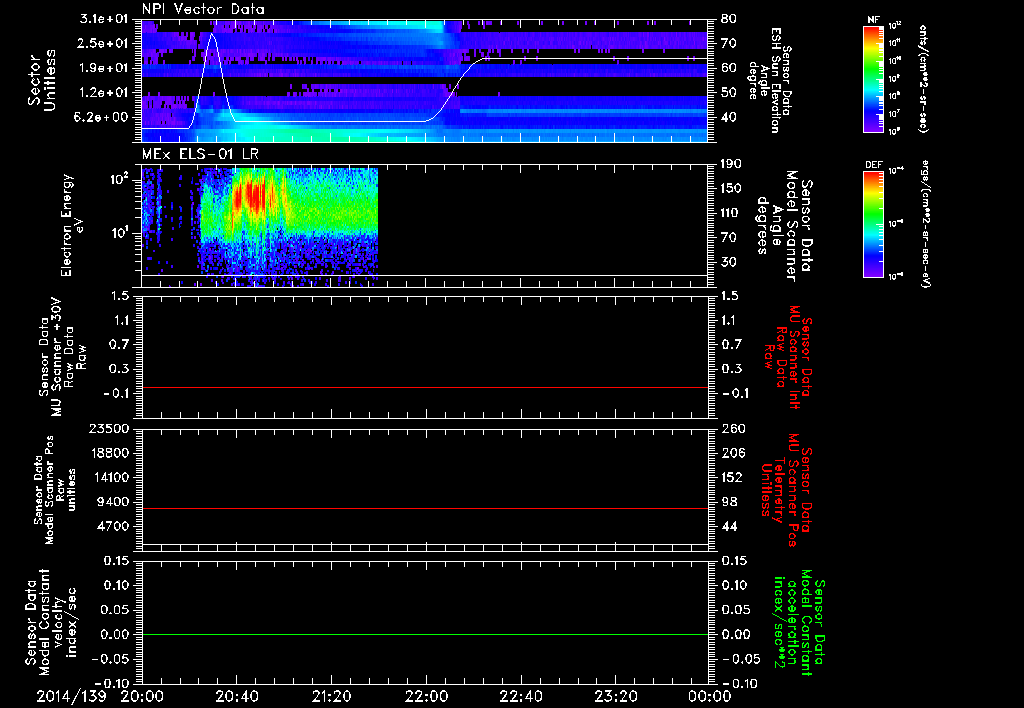Viewport: 1024px width, 708px height.
Task: Click the 110 scanner angle tick
Action: pyautogui.click(x=732, y=213)
